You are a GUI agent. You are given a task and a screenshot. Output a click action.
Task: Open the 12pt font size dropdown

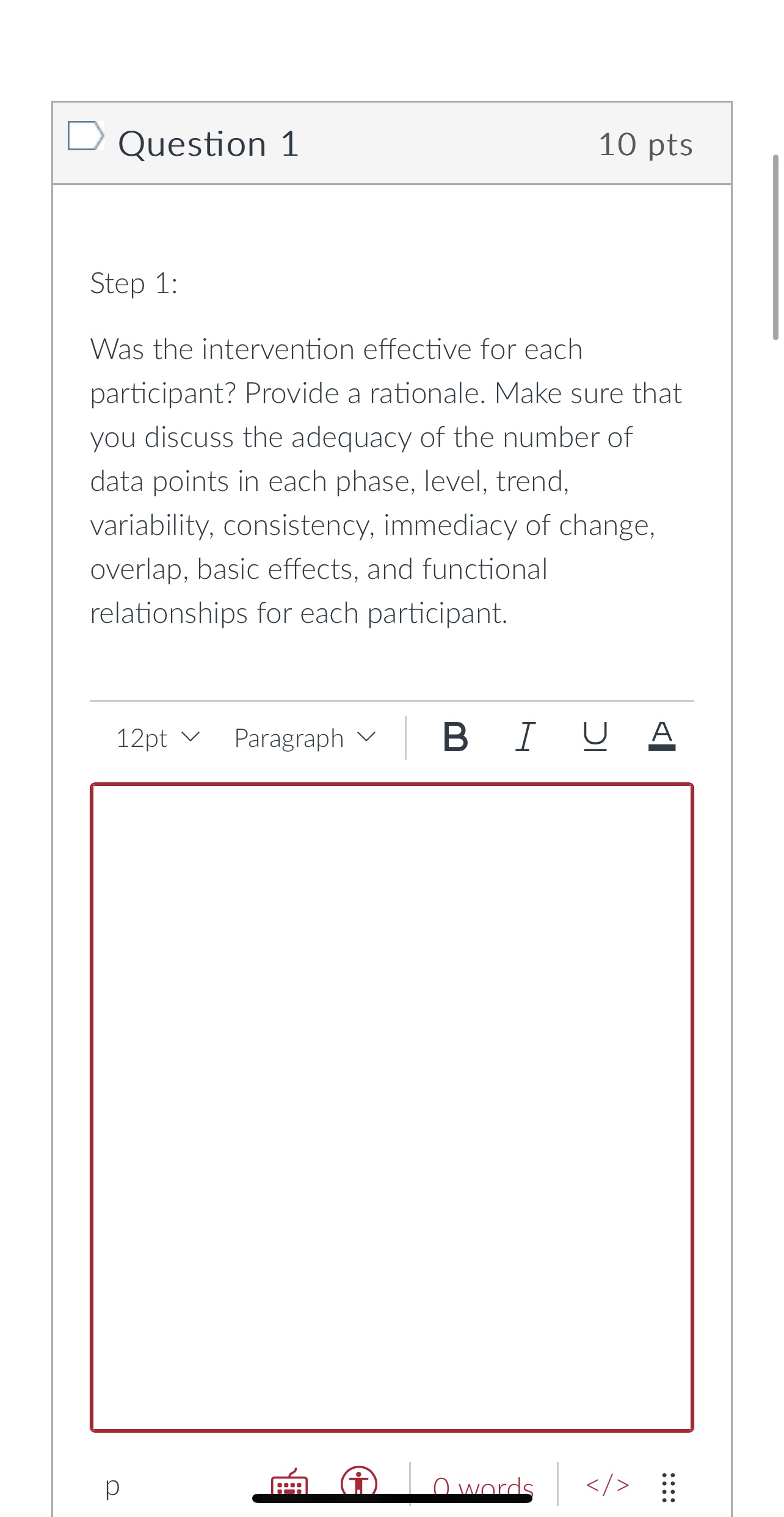tap(156, 738)
